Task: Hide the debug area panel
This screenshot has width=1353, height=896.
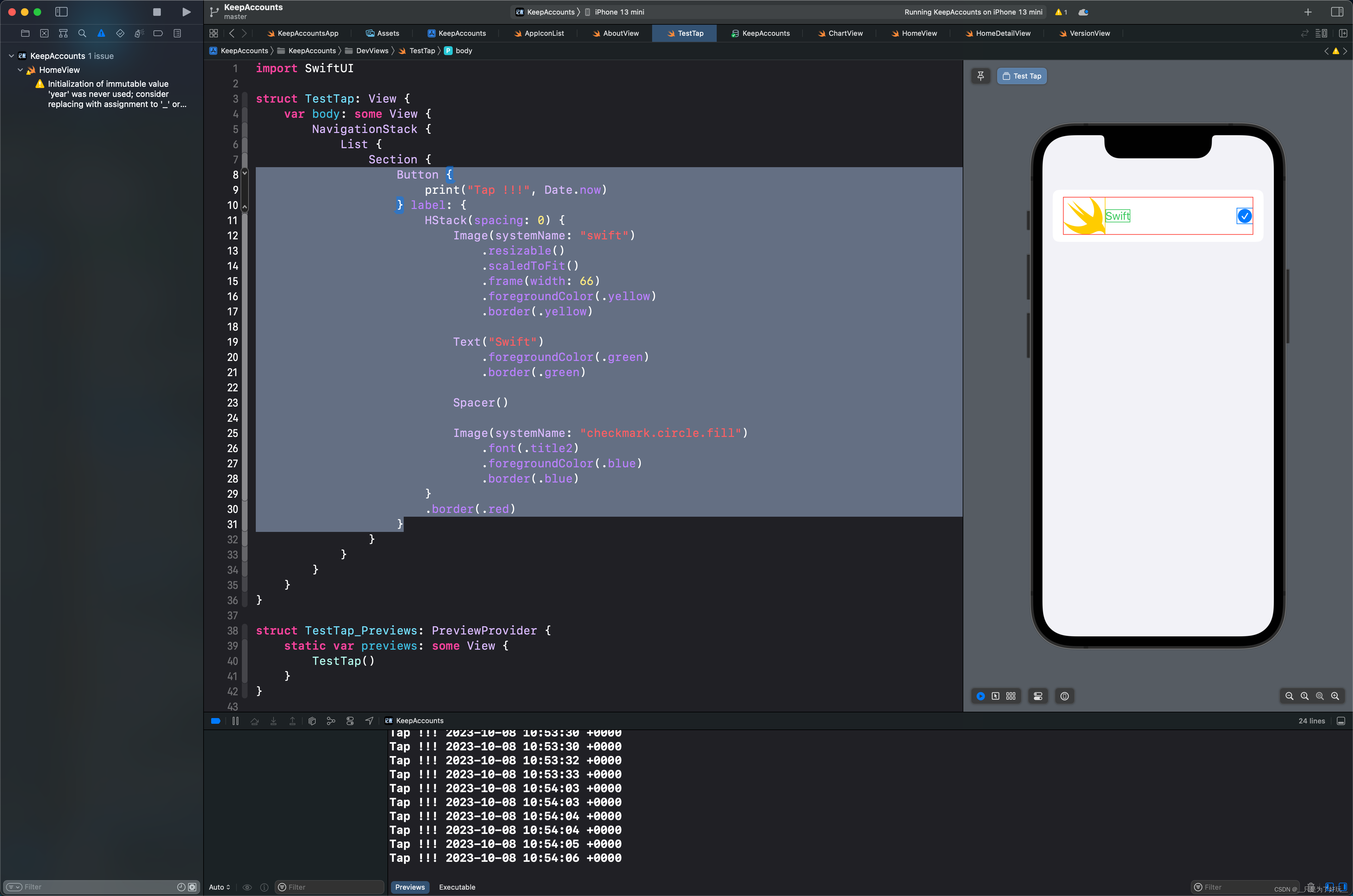Action: coord(1340,721)
